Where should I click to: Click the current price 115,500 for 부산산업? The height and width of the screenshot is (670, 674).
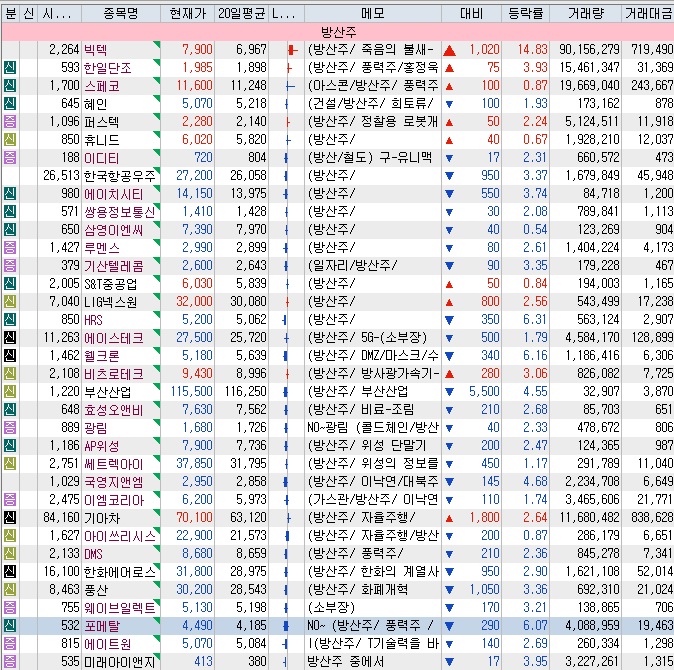(191, 392)
